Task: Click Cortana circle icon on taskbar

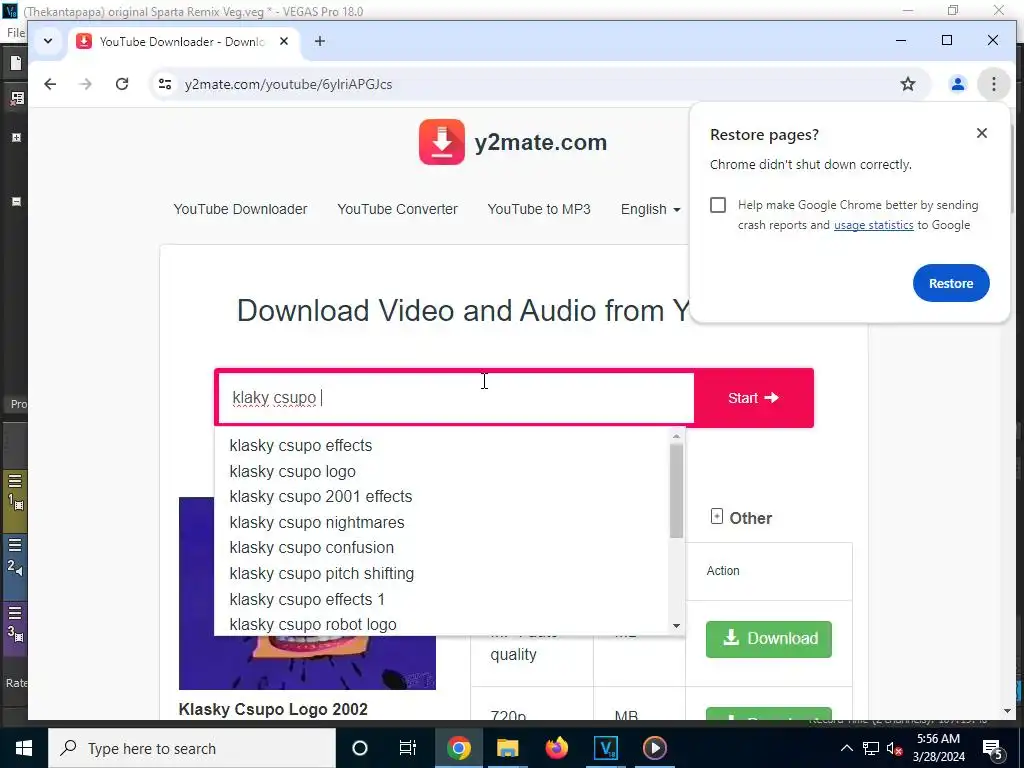Action: [x=360, y=748]
